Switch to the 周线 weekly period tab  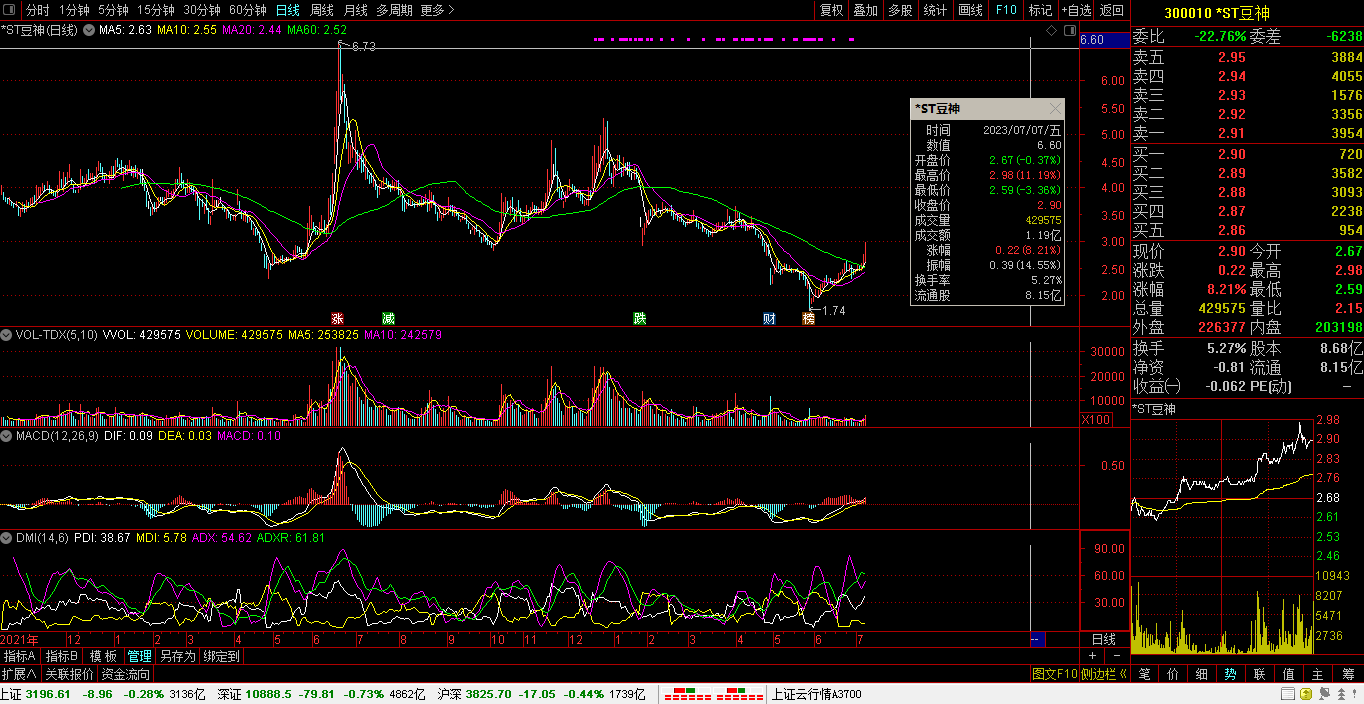click(321, 10)
